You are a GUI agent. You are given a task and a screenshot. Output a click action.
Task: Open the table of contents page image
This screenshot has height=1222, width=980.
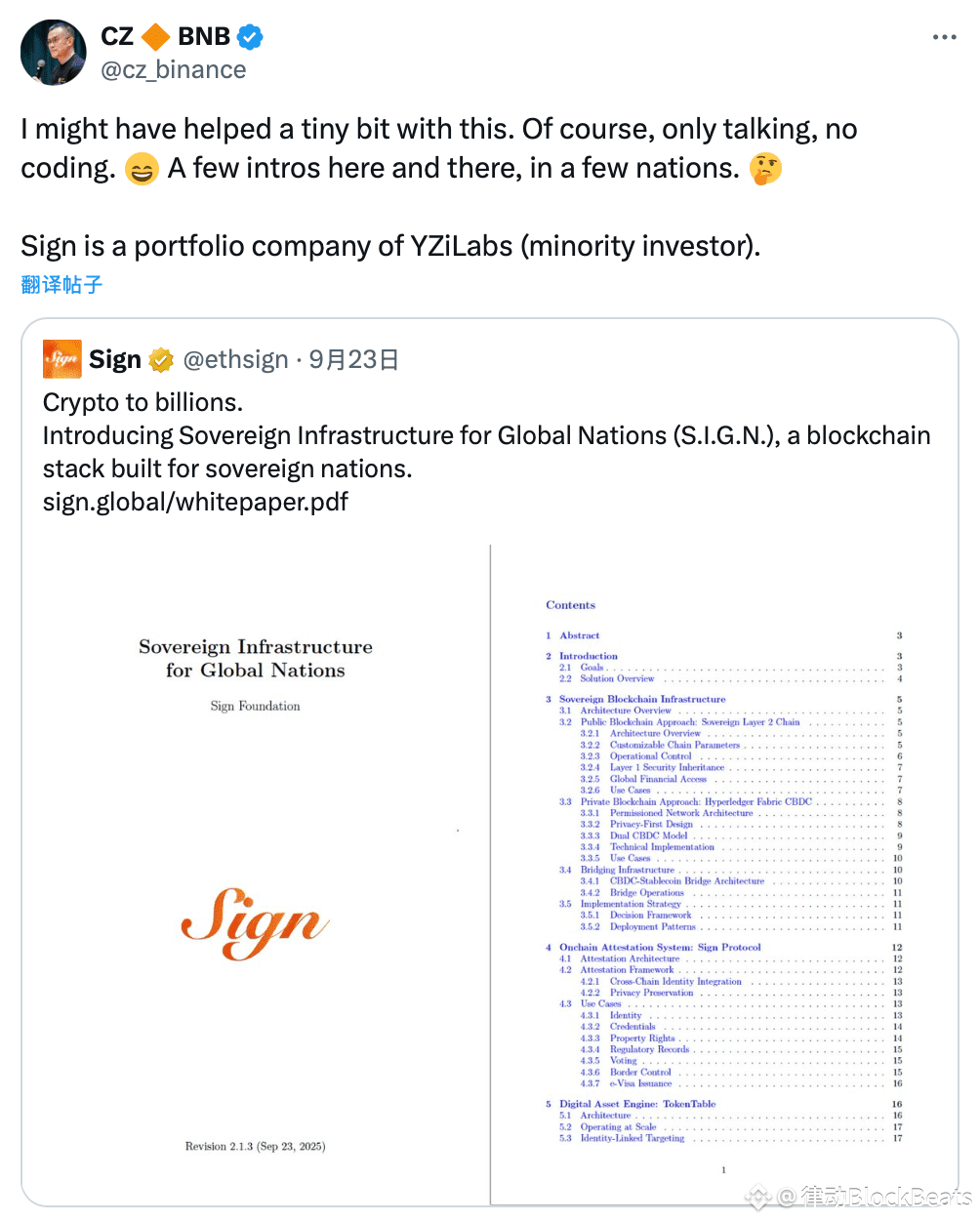723,874
